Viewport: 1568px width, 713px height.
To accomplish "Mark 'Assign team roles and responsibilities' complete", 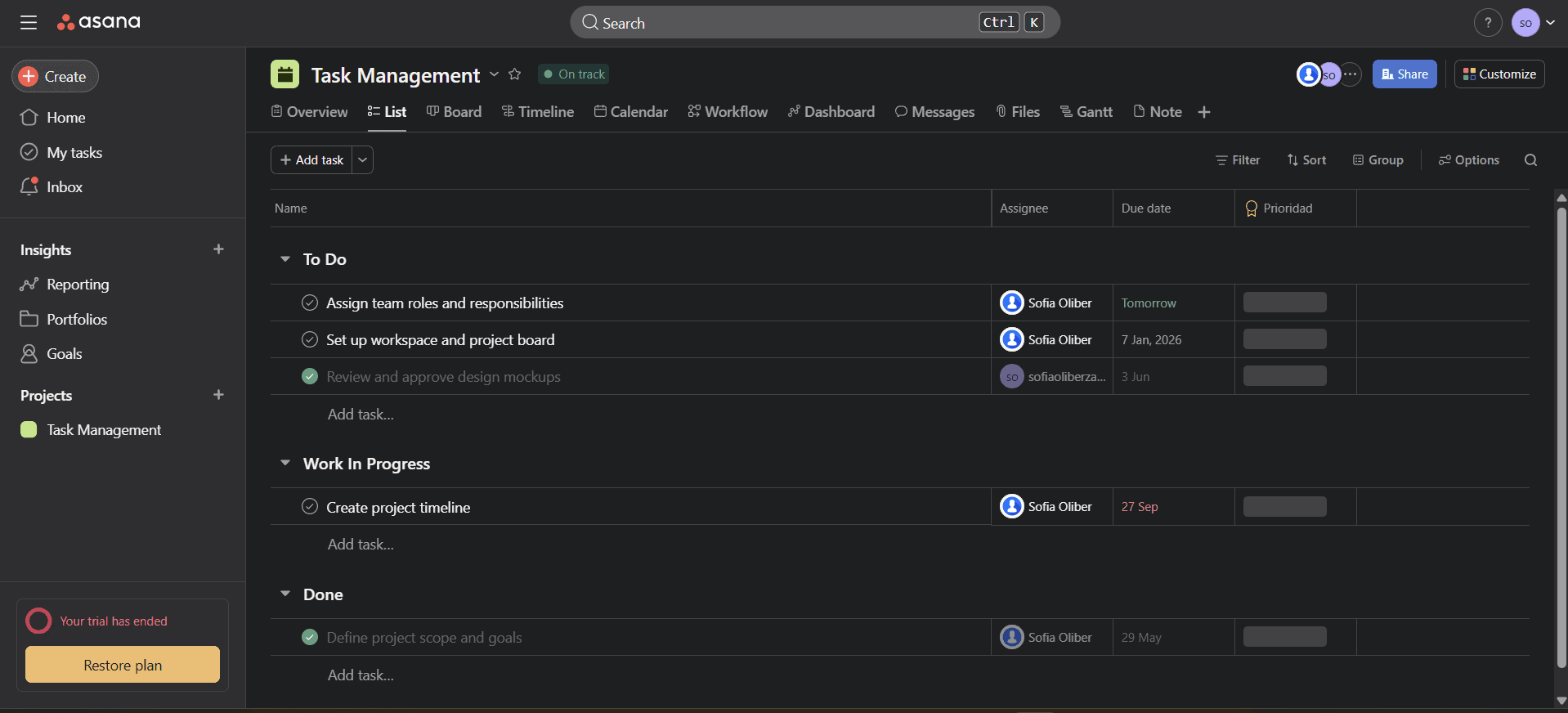I will 310,303.
